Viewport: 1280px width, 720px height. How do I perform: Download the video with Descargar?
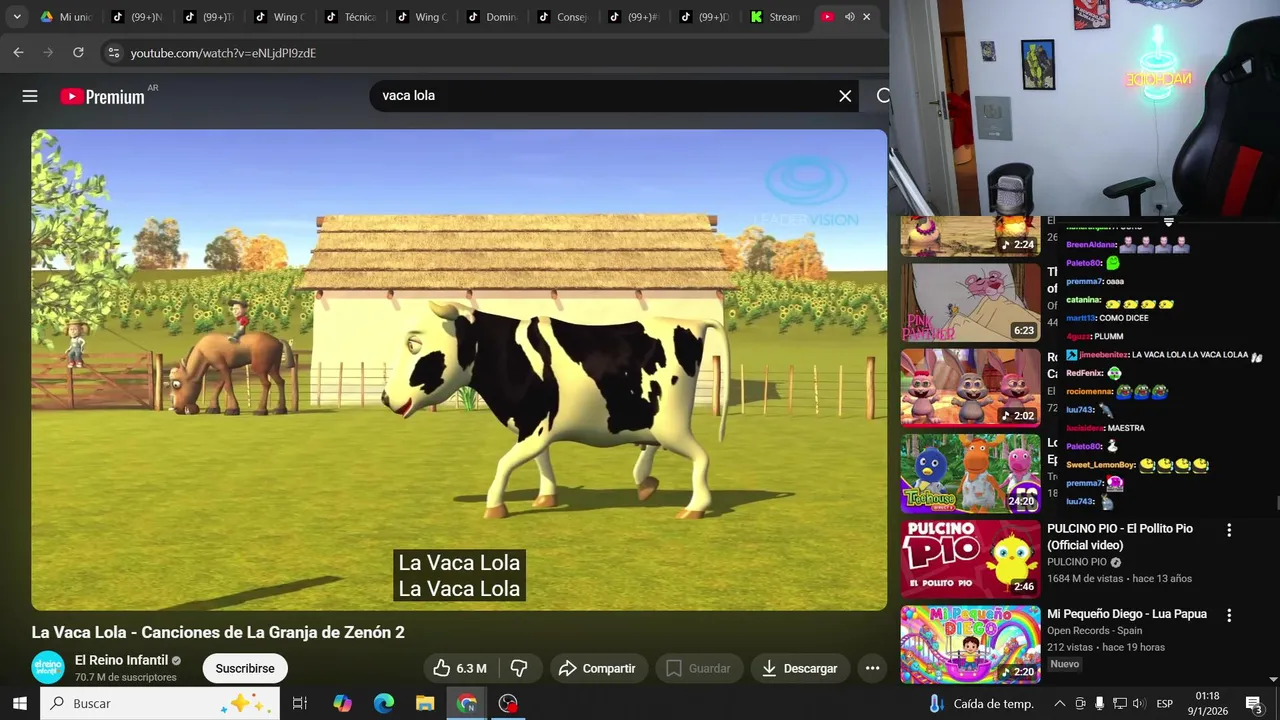tap(800, 668)
